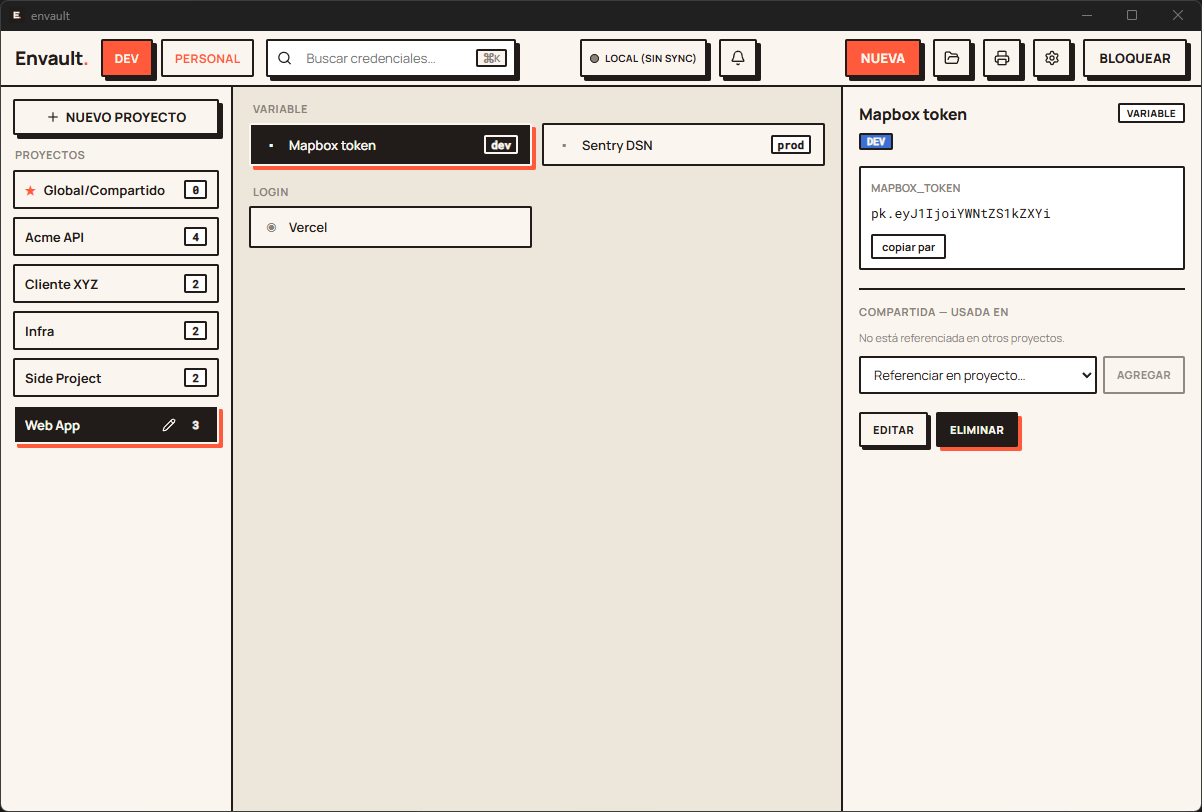Click the LOCAL (SIN SYNC) status toggle
1202x812 pixels.
tap(643, 58)
